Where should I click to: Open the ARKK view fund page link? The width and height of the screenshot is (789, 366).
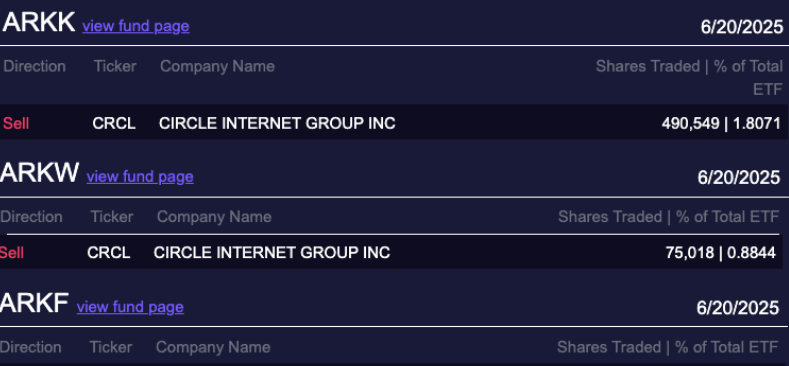pos(136,26)
